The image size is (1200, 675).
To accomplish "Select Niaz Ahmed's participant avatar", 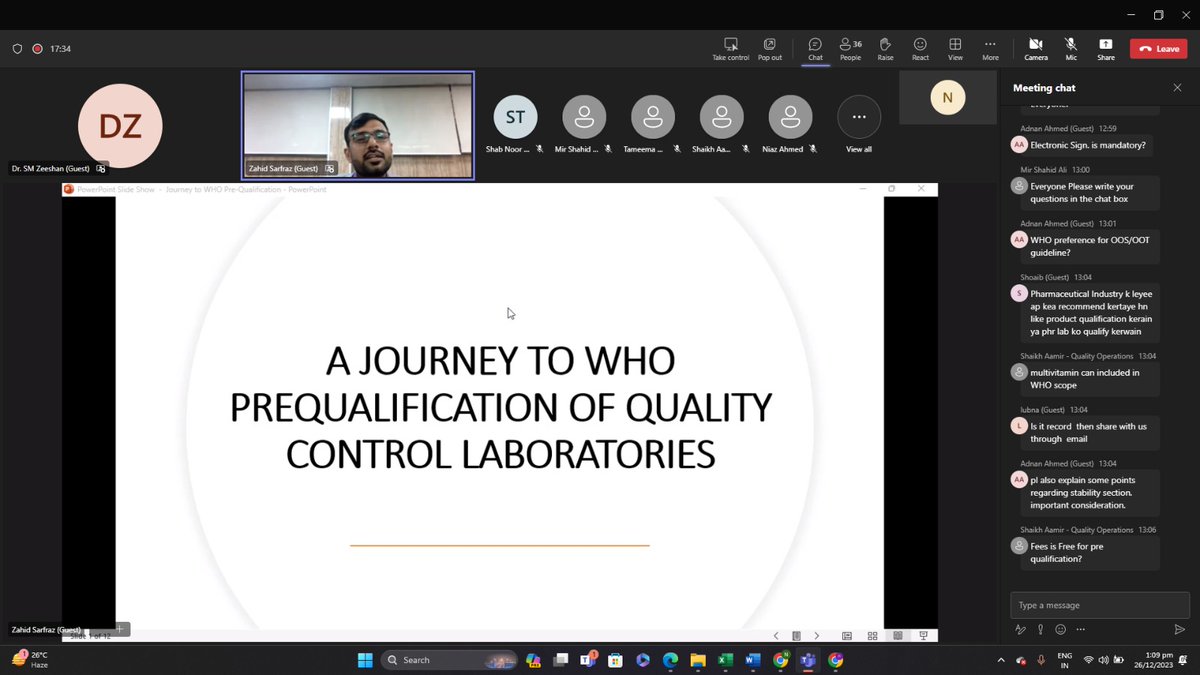I will click(x=790, y=117).
